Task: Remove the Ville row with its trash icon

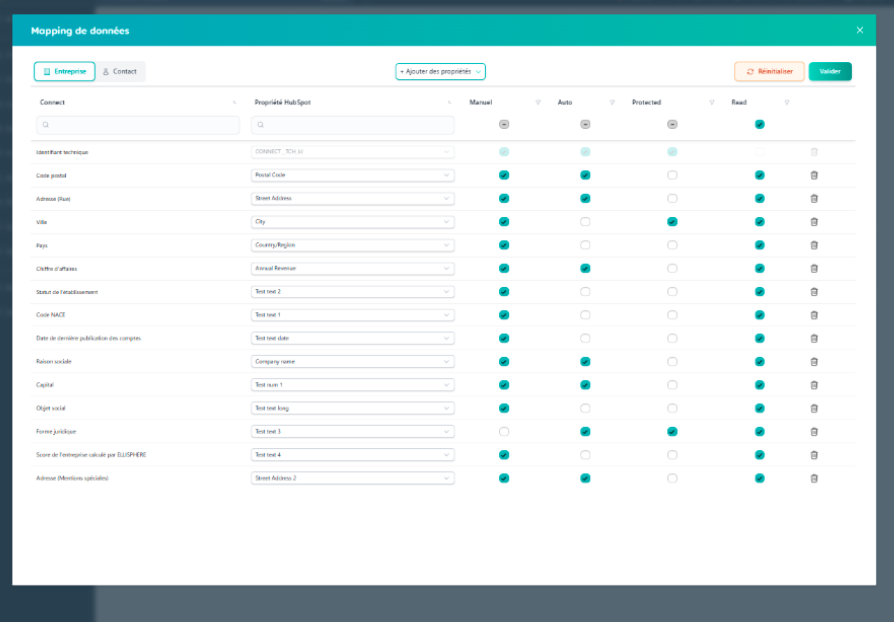Action: [x=814, y=222]
